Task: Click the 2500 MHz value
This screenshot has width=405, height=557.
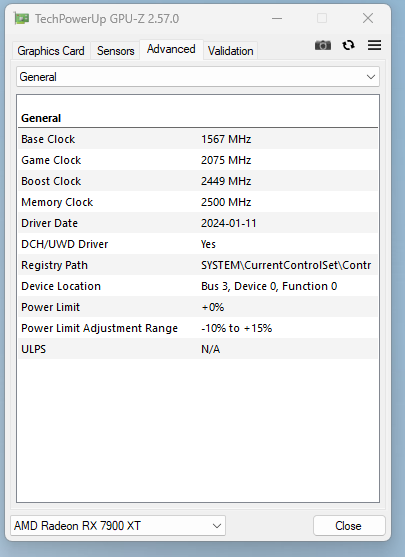Action: (226, 202)
